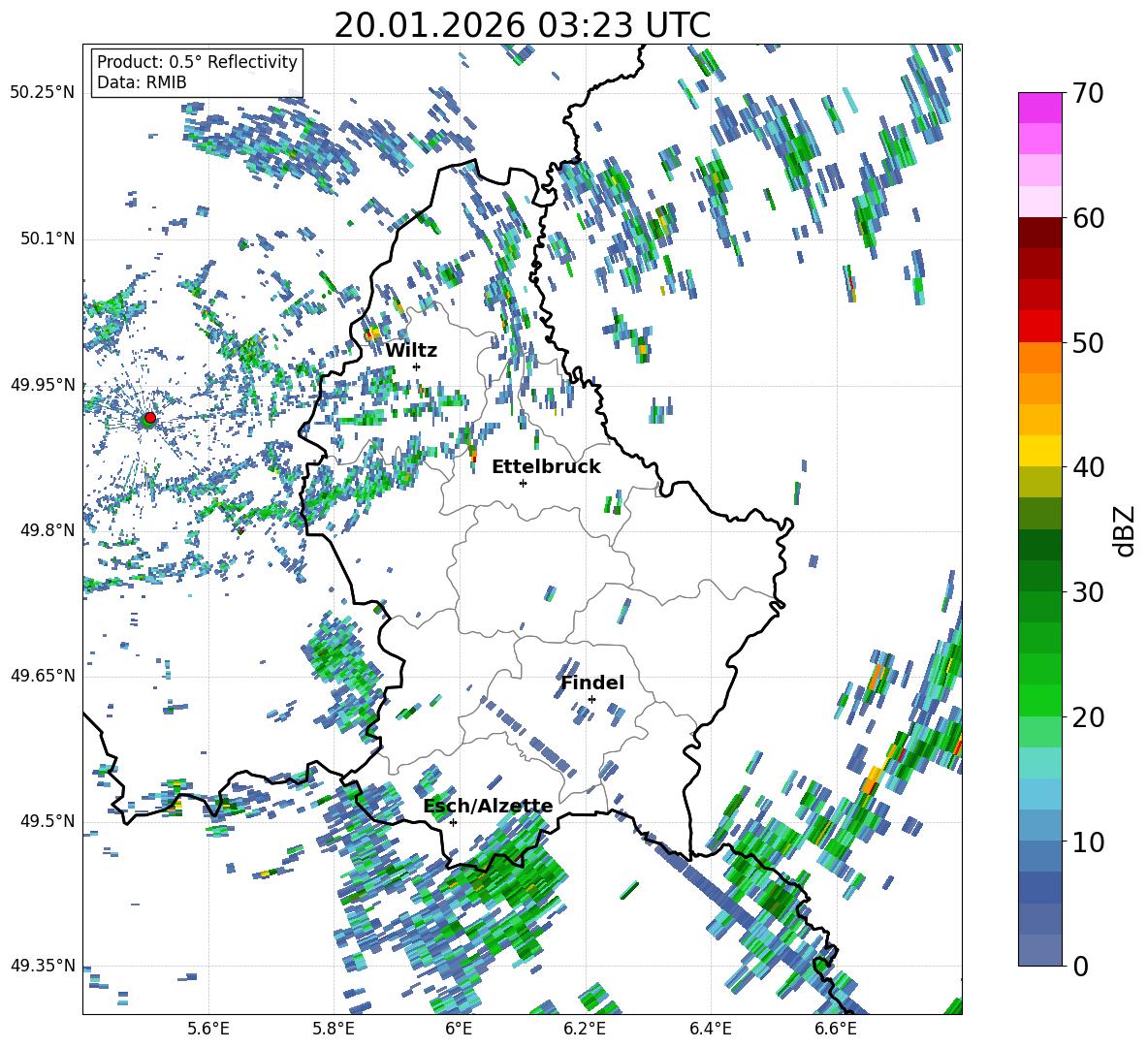Select the cross marker below Esch/Alzette
The image size is (1148, 1048).
point(453,822)
